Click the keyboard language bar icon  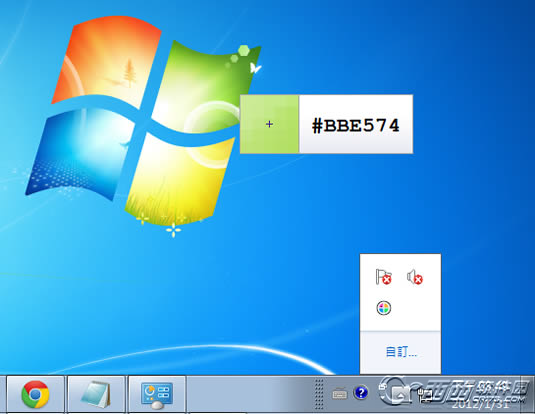click(339, 394)
